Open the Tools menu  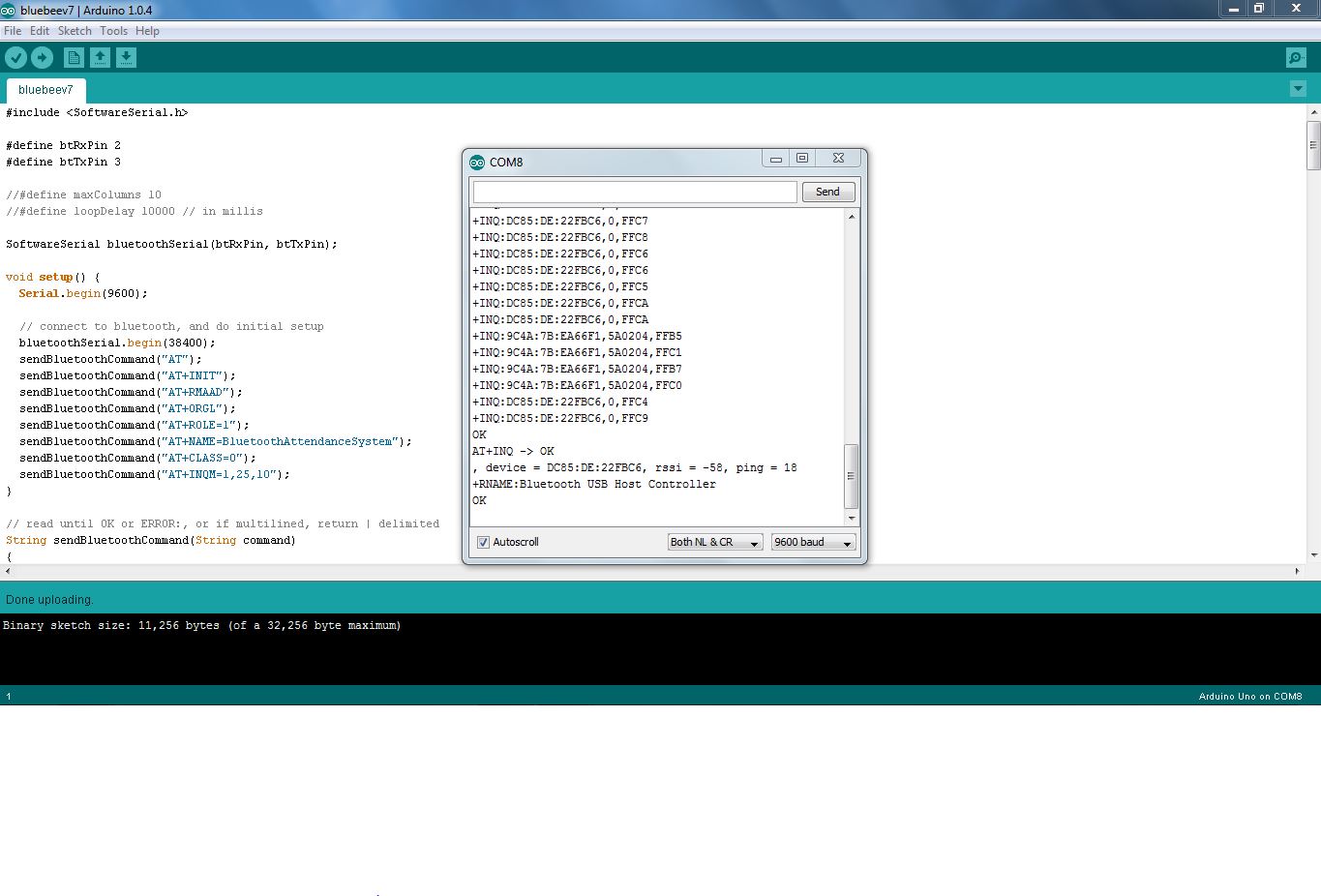click(113, 31)
